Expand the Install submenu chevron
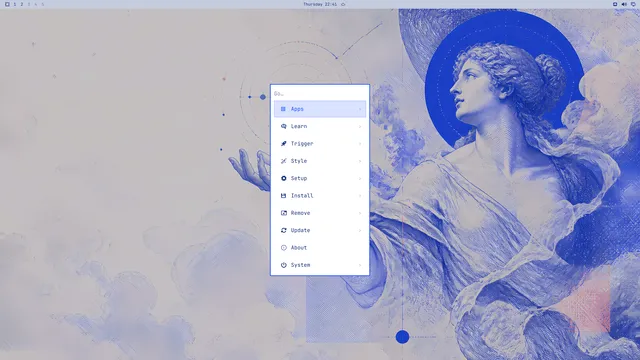 pyautogui.click(x=360, y=196)
